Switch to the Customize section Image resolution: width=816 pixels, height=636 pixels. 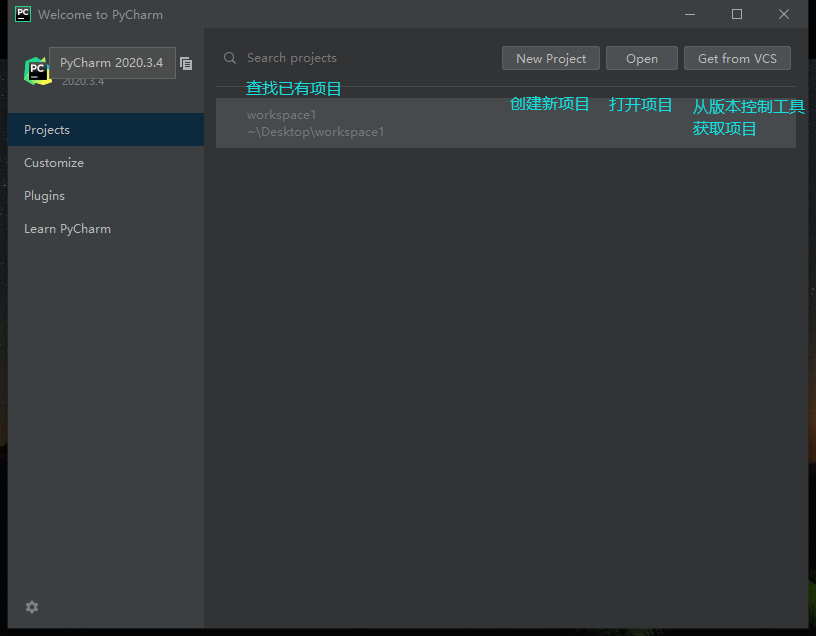coord(53,162)
